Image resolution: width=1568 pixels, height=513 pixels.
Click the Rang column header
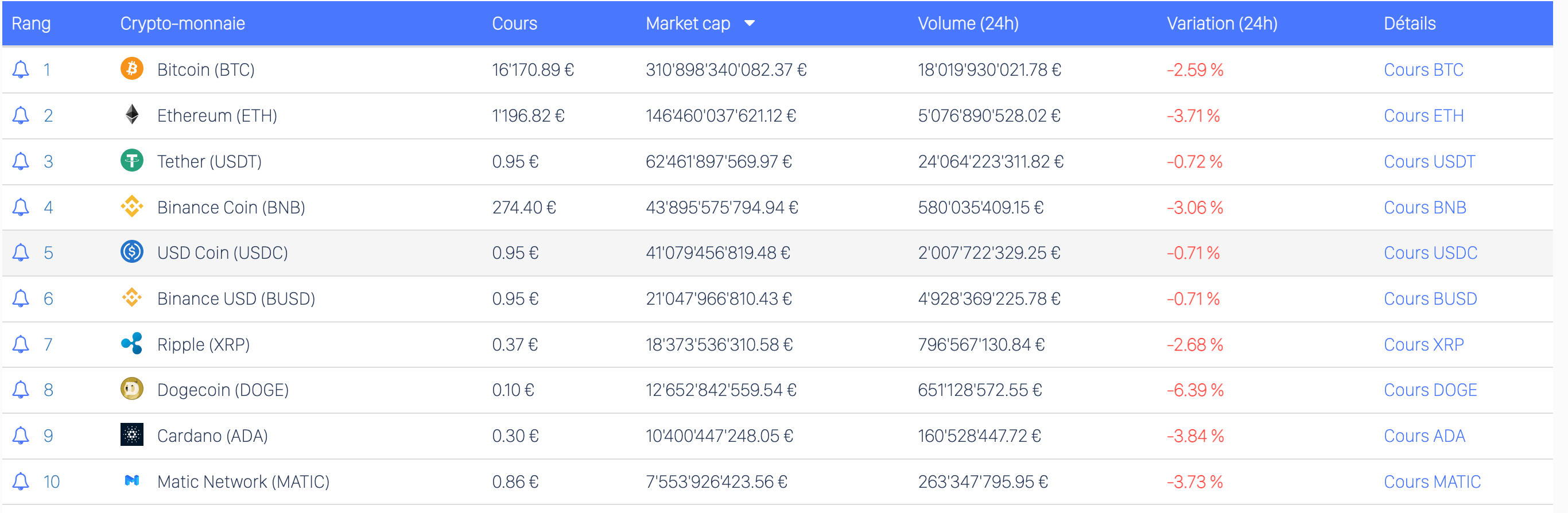31,23
